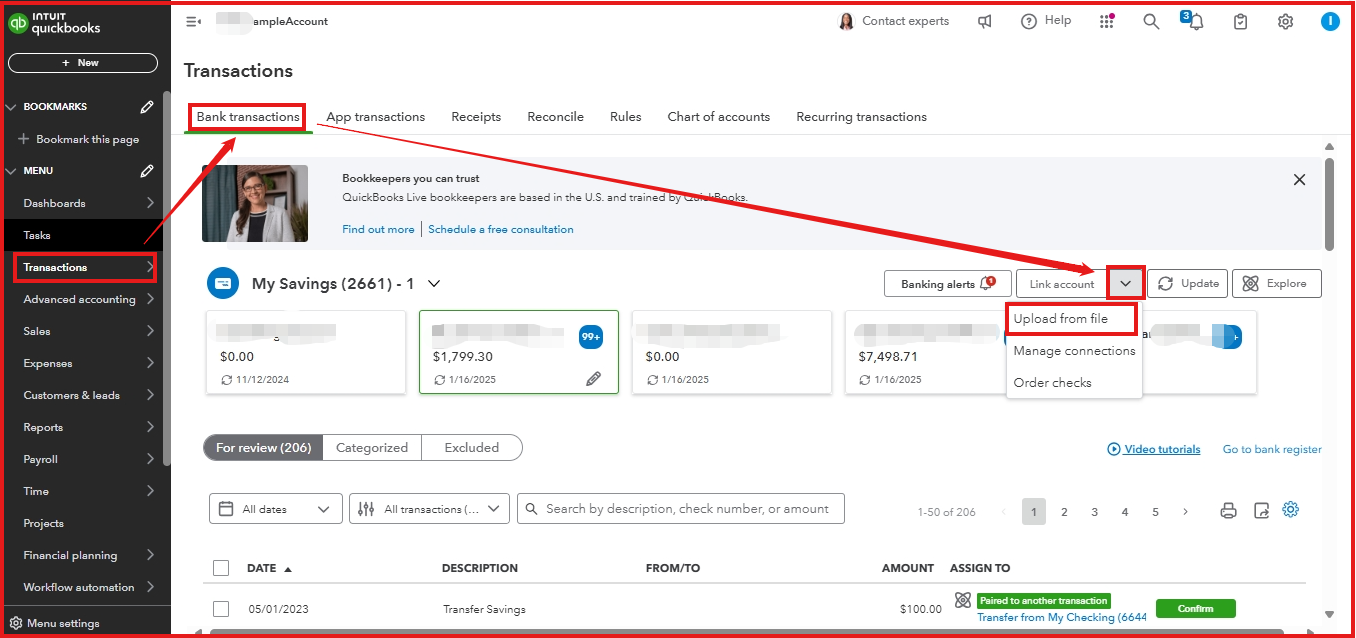
Task: Edit menu with the pencil icon beside MENU
Action: point(147,170)
